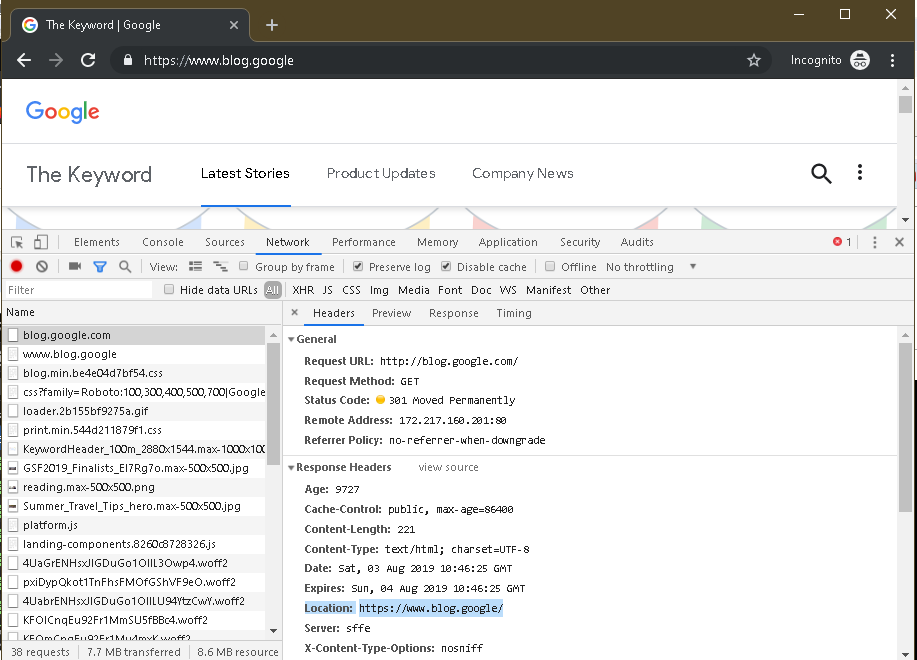Image resolution: width=917 pixels, height=660 pixels.
Task: Filter requests by JS
Action: pos(328,290)
